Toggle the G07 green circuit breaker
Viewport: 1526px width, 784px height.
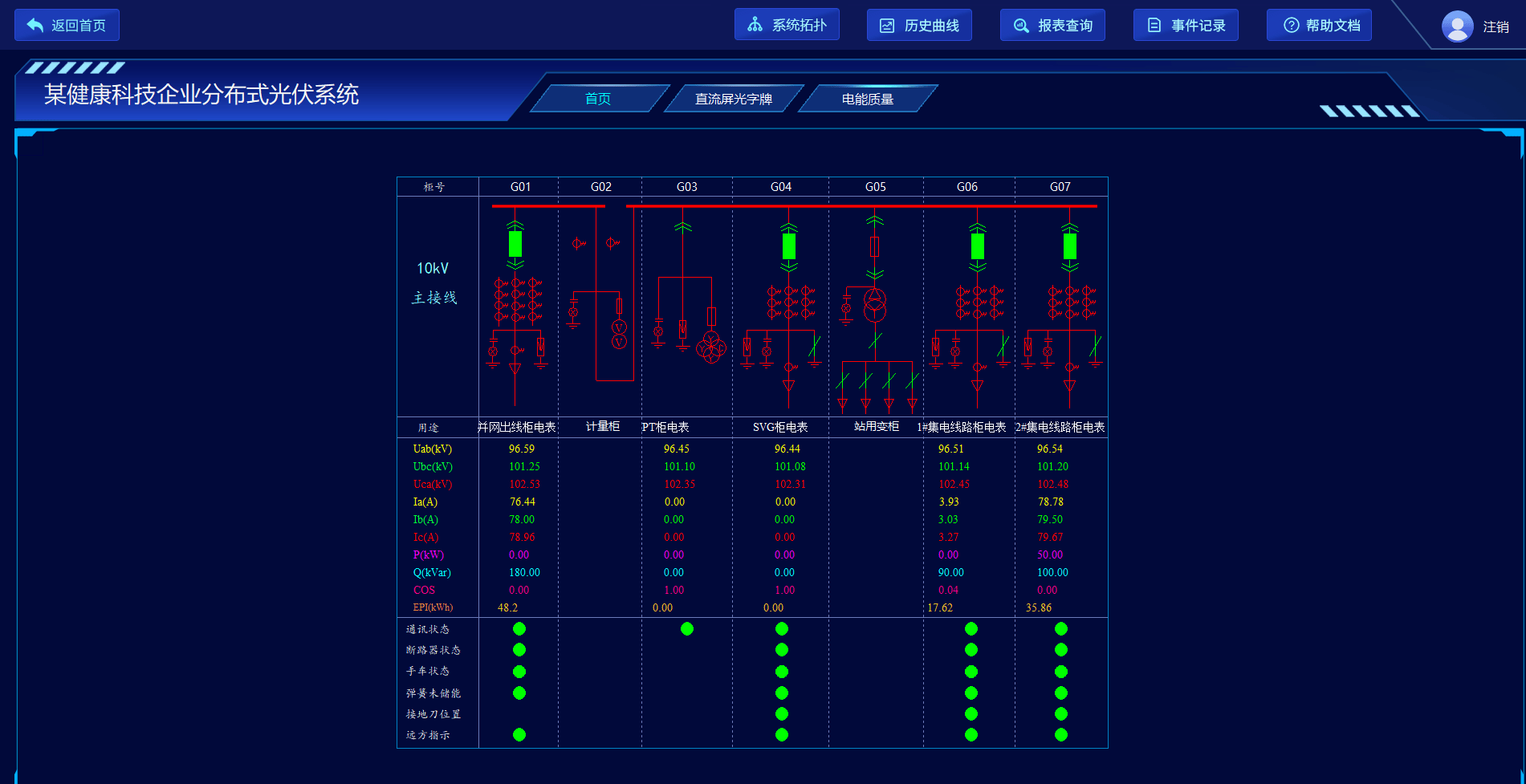(x=1070, y=246)
